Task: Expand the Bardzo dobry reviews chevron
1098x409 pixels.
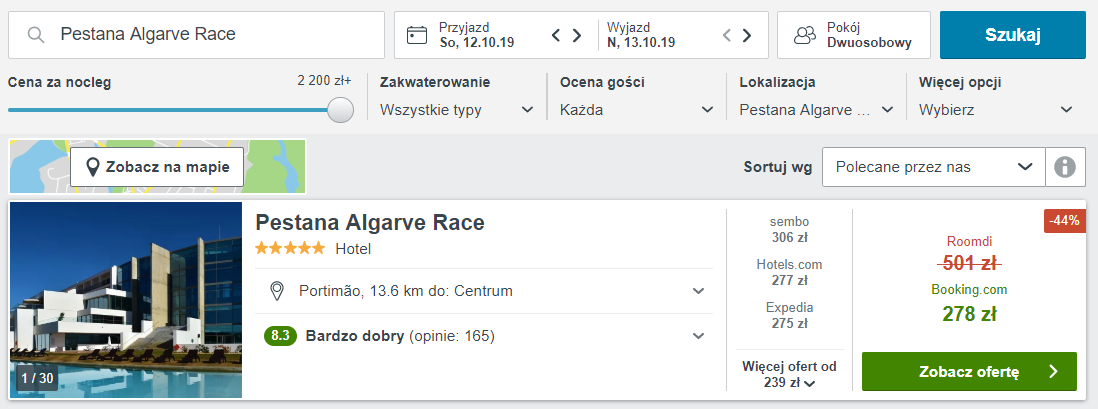Action: [x=698, y=336]
